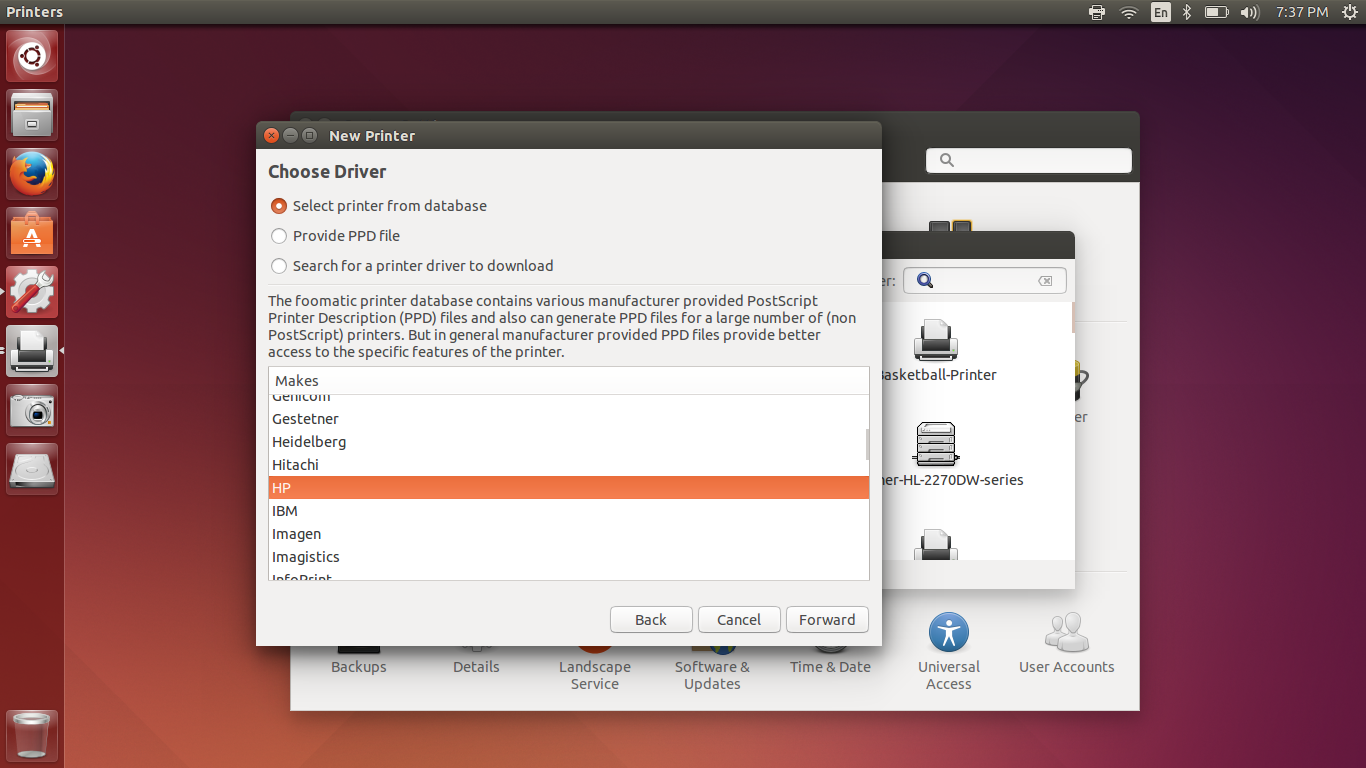Select Hitachi in the makes list
Screen dimensions: 1366x768
569,465
